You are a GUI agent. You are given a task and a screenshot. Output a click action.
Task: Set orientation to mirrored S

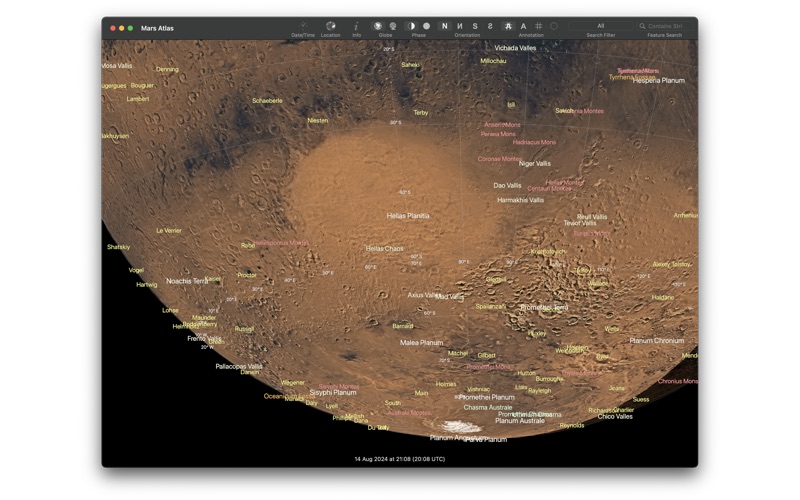490,26
